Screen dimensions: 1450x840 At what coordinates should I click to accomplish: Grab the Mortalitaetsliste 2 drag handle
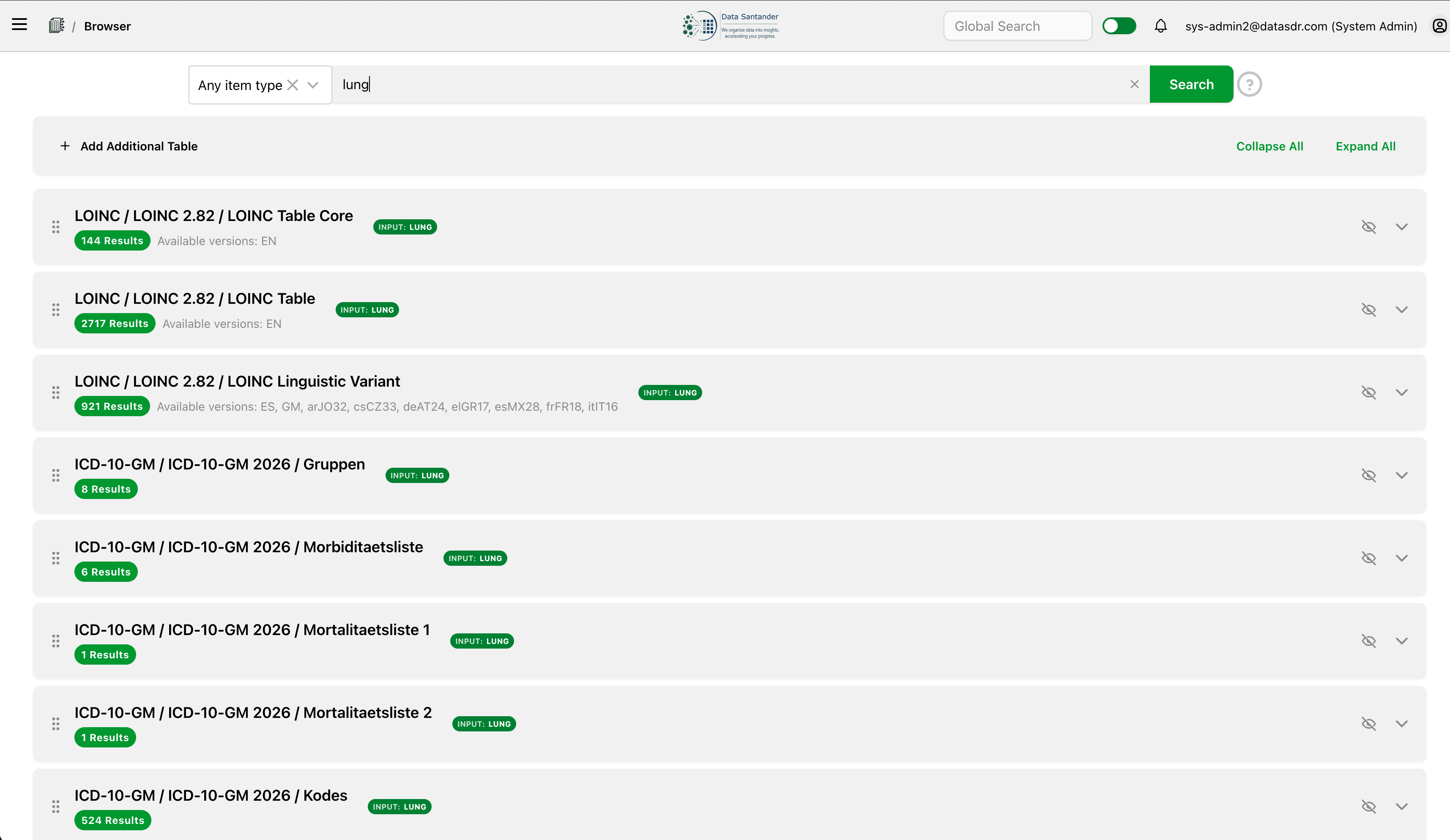[56, 724]
